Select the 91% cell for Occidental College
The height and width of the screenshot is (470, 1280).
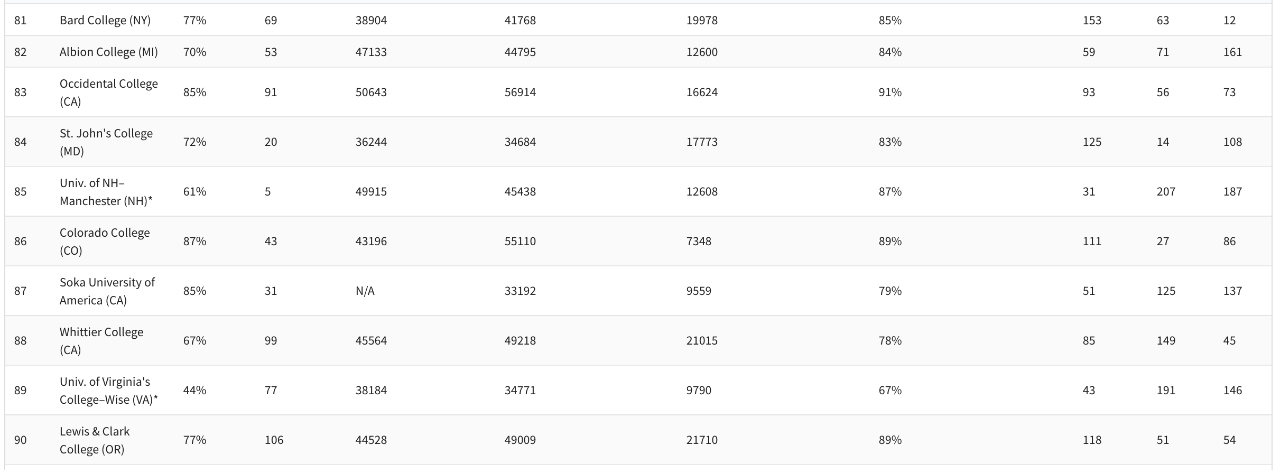(x=890, y=92)
